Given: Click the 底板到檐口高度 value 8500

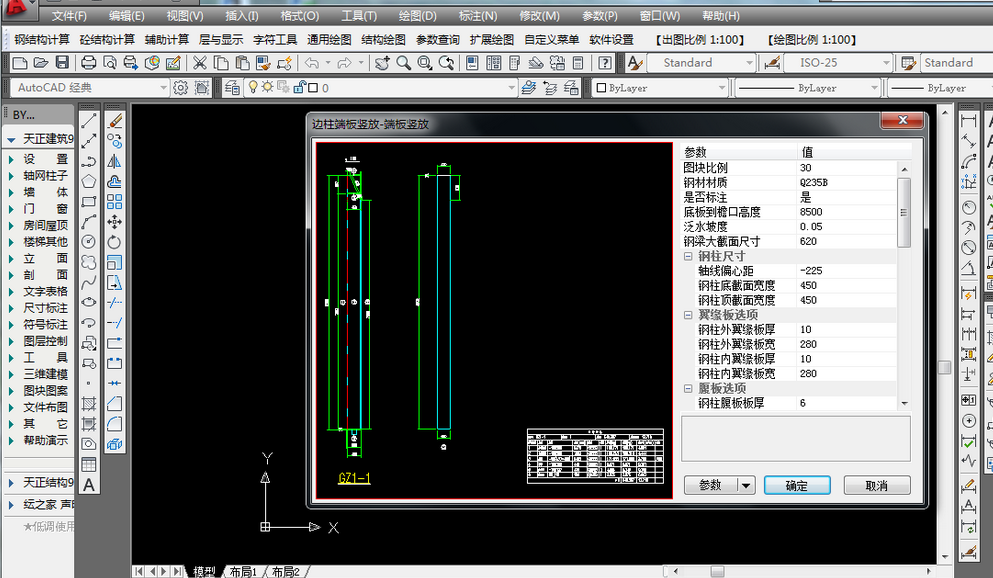Looking at the screenshot, I should pos(846,212).
